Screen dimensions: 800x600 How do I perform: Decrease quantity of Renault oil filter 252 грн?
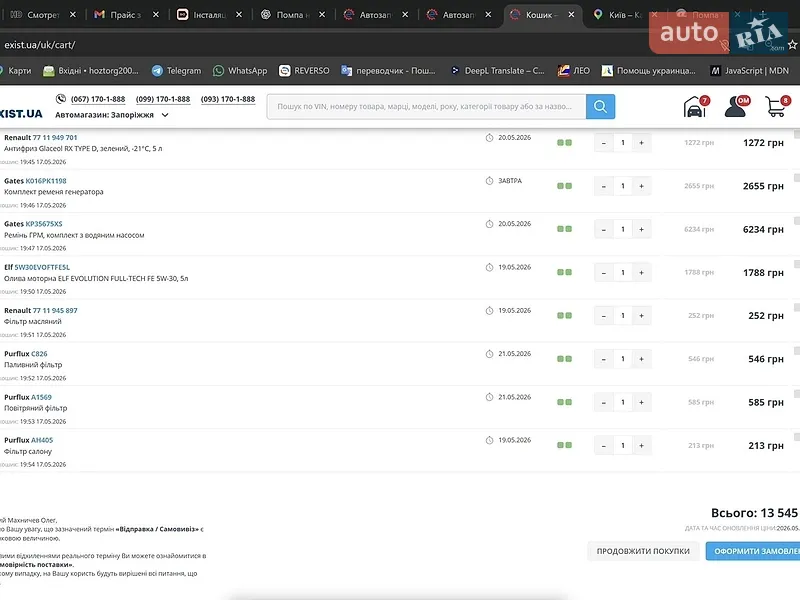(x=604, y=316)
